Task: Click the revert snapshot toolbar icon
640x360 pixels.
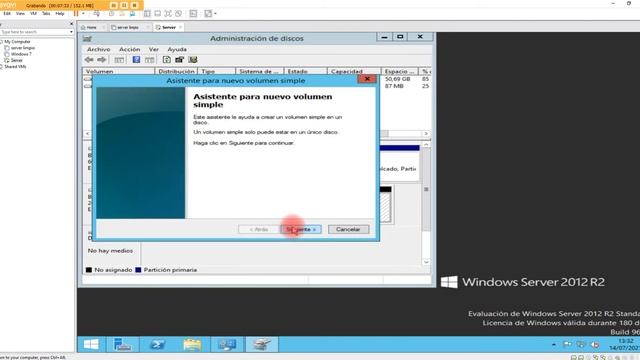Action: [122, 13]
